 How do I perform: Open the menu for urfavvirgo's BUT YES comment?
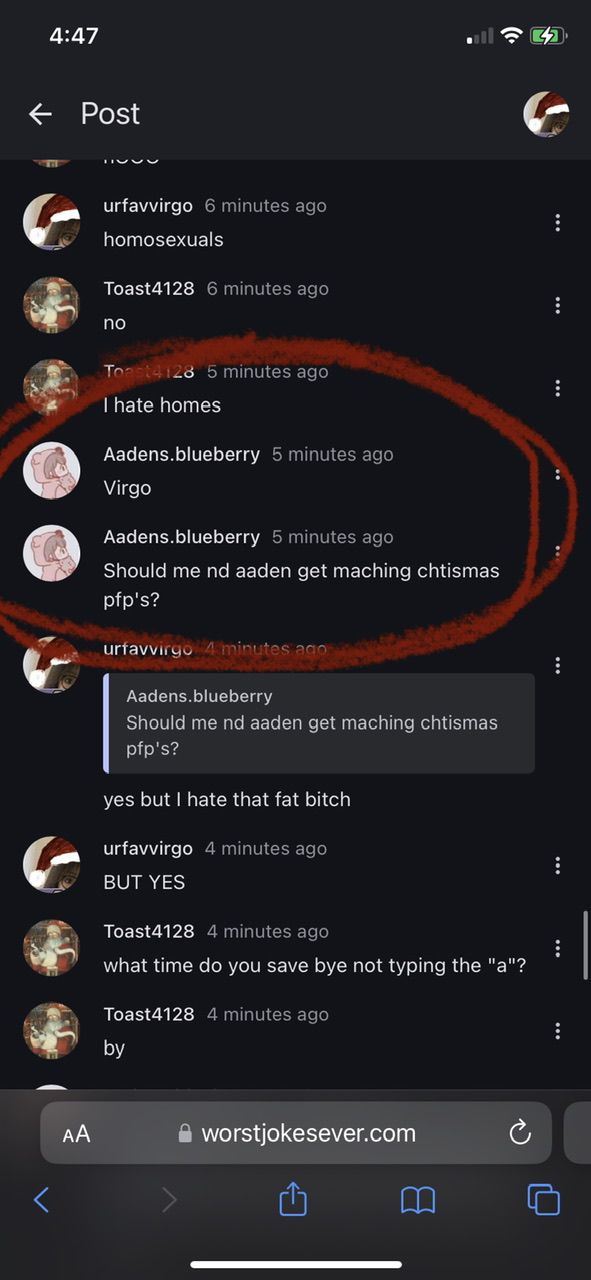click(557, 865)
